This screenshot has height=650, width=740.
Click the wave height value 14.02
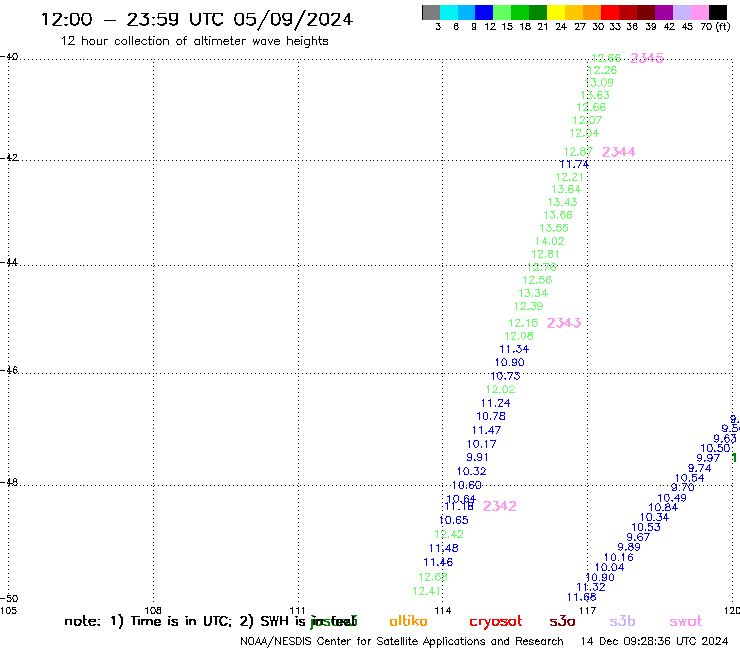pyautogui.click(x=549, y=241)
